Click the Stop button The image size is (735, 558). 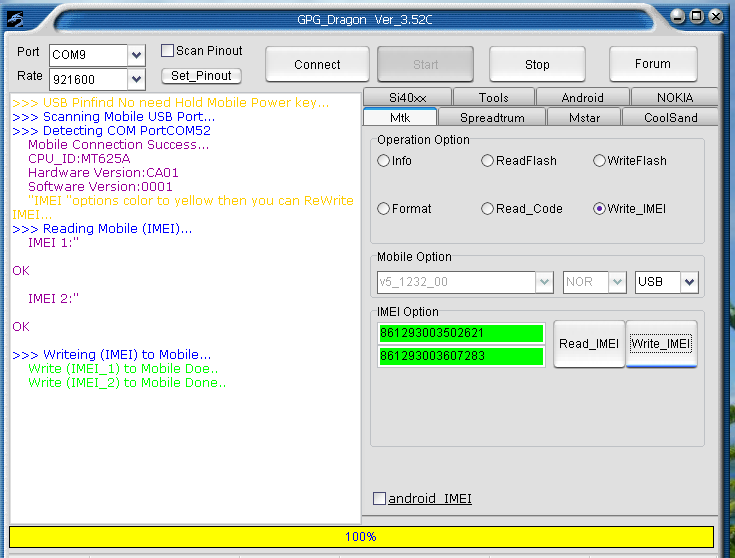[x=537, y=65]
